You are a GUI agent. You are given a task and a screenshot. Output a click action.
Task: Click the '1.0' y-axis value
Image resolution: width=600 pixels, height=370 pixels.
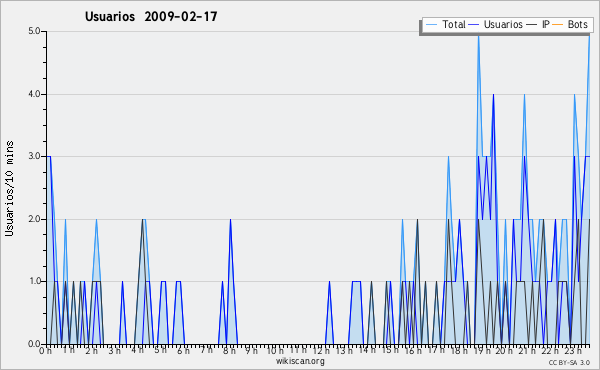34,281
